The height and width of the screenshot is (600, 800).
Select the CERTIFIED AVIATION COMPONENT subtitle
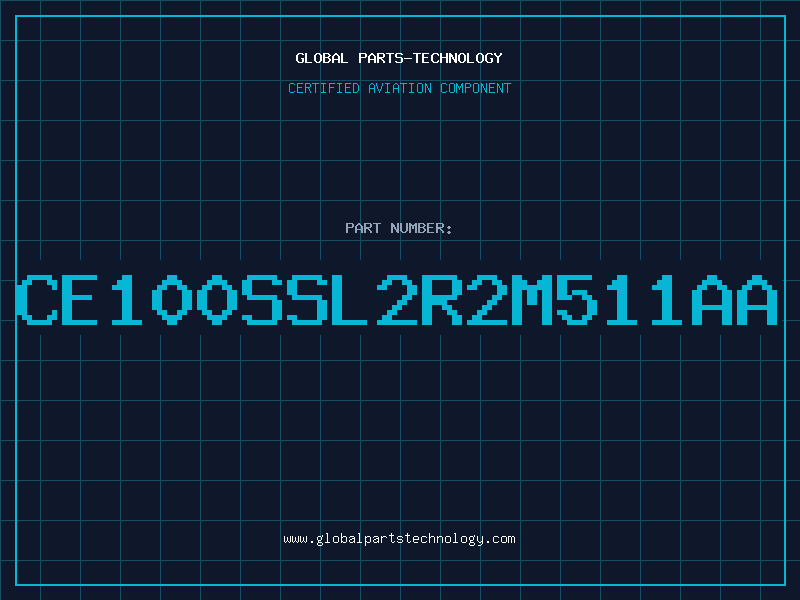[399, 88]
